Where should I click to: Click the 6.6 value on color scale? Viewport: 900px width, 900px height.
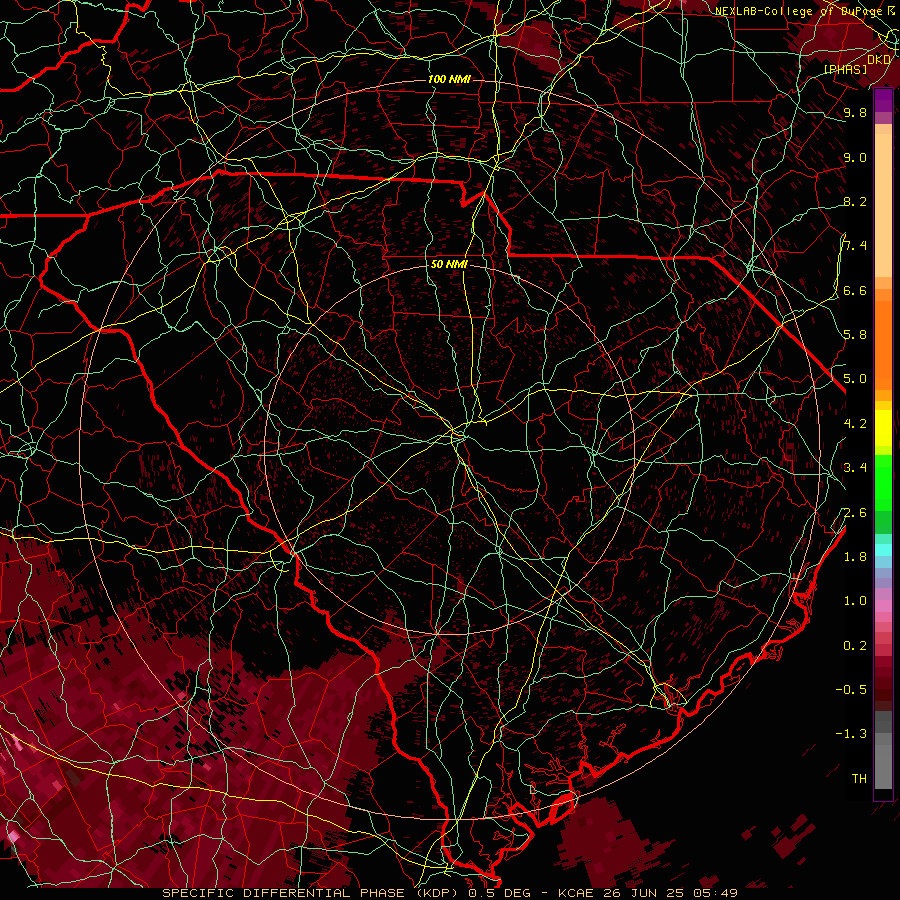click(x=855, y=290)
